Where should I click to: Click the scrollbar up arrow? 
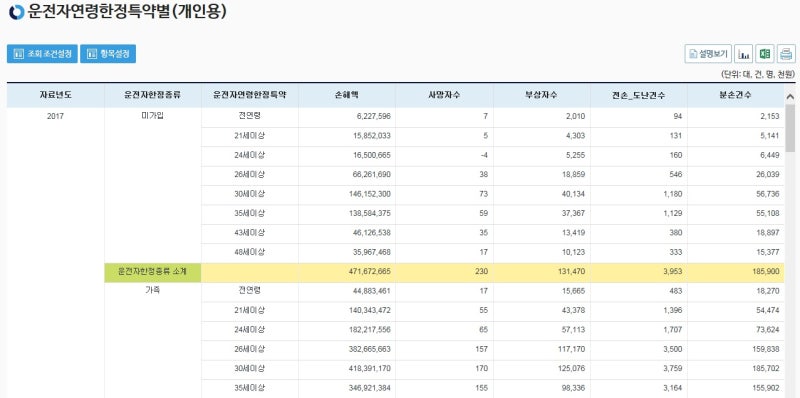[790, 96]
